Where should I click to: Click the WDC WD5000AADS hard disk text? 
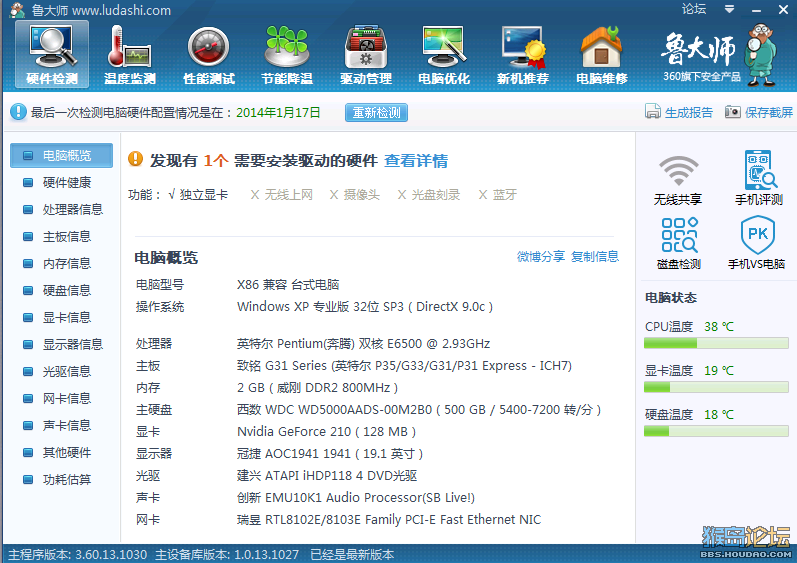click(419, 410)
